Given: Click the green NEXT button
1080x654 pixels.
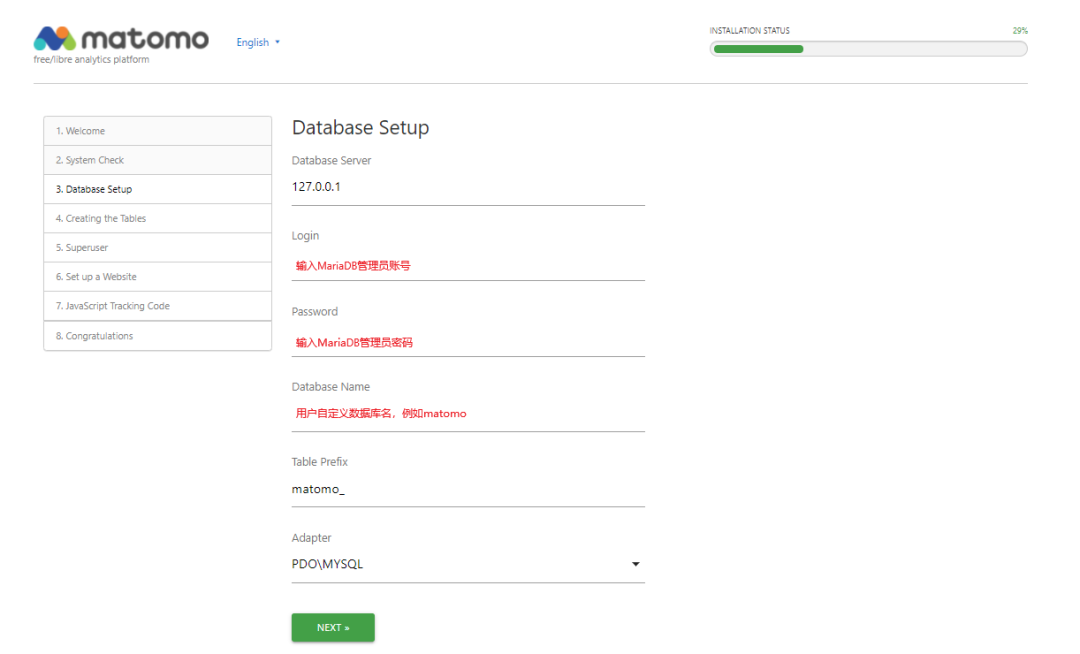Looking at the screenshot, I should [x=333, y=627].
